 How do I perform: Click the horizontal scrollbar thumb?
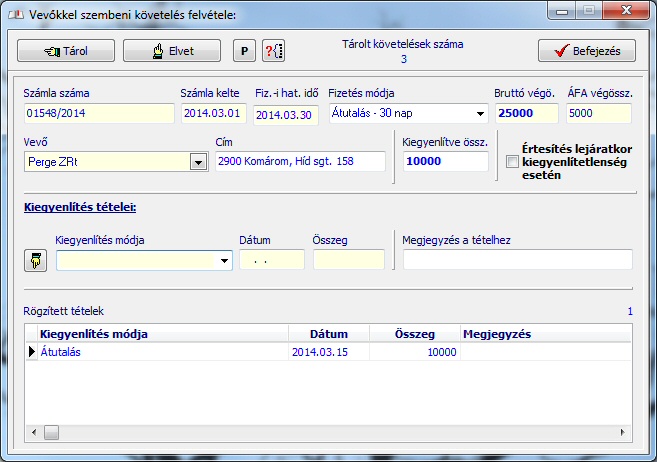tap(52, 432)
